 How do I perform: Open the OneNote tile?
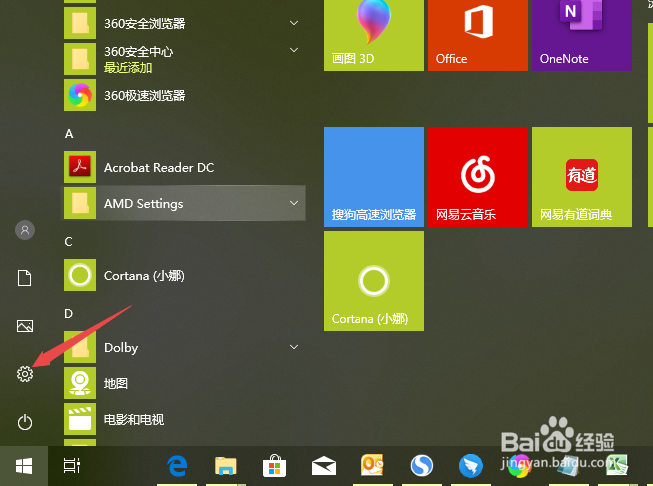[x=582, y=35]
